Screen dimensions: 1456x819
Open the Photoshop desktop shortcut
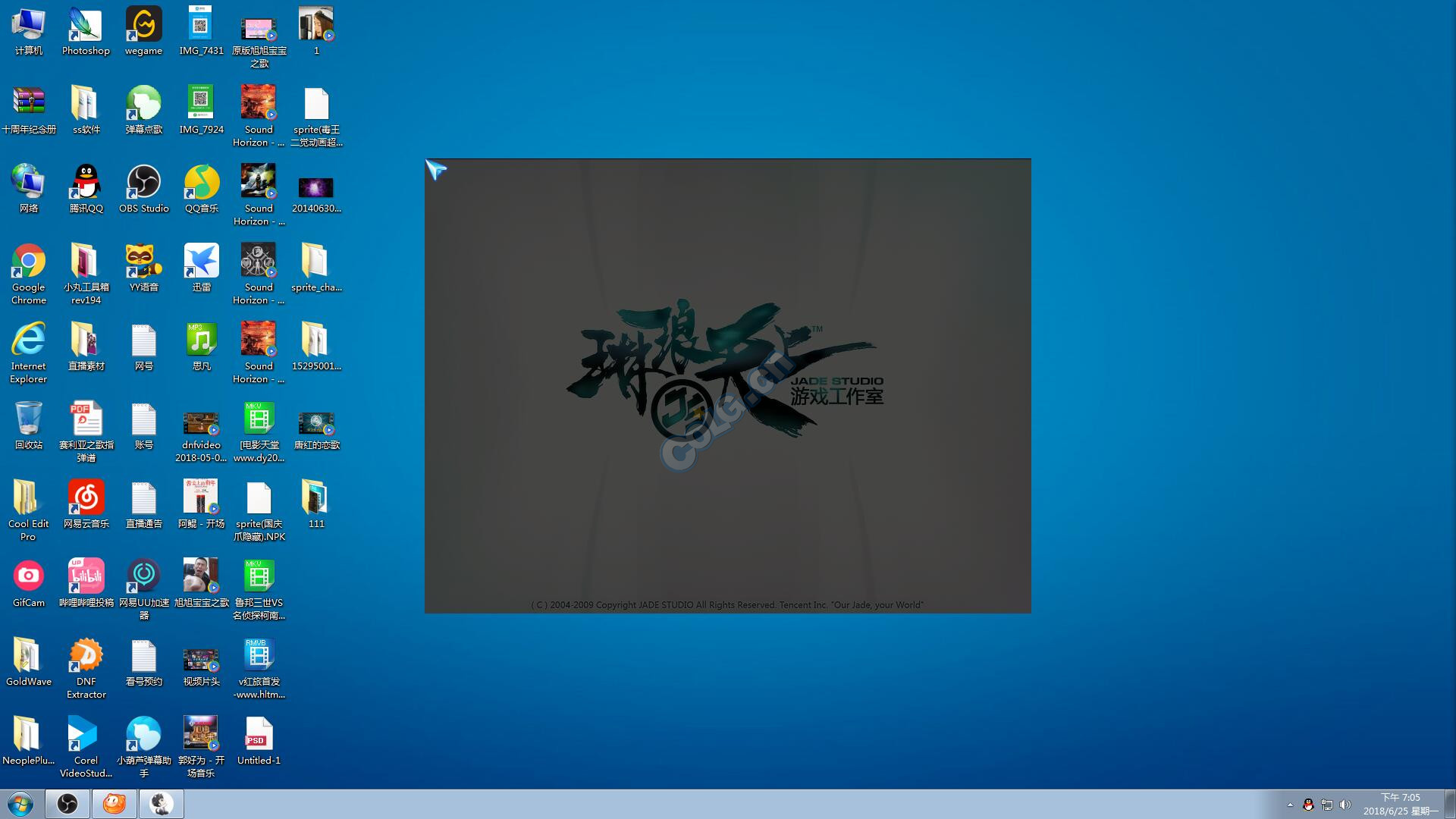pyautogui.click(x=86, y=27)
